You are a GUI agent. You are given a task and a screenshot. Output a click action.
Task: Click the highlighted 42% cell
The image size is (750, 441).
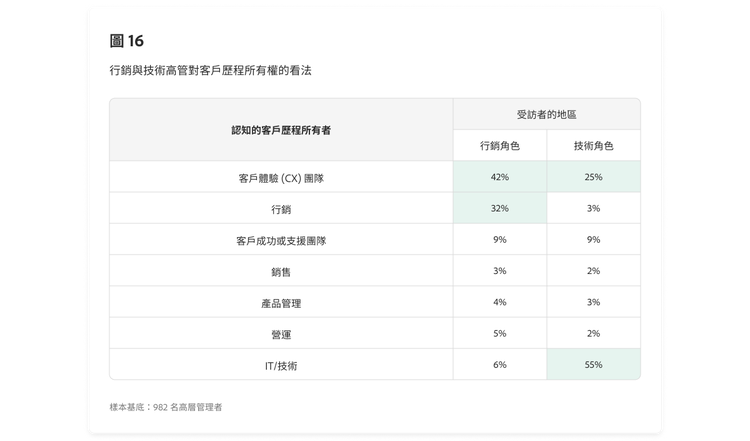500,177
